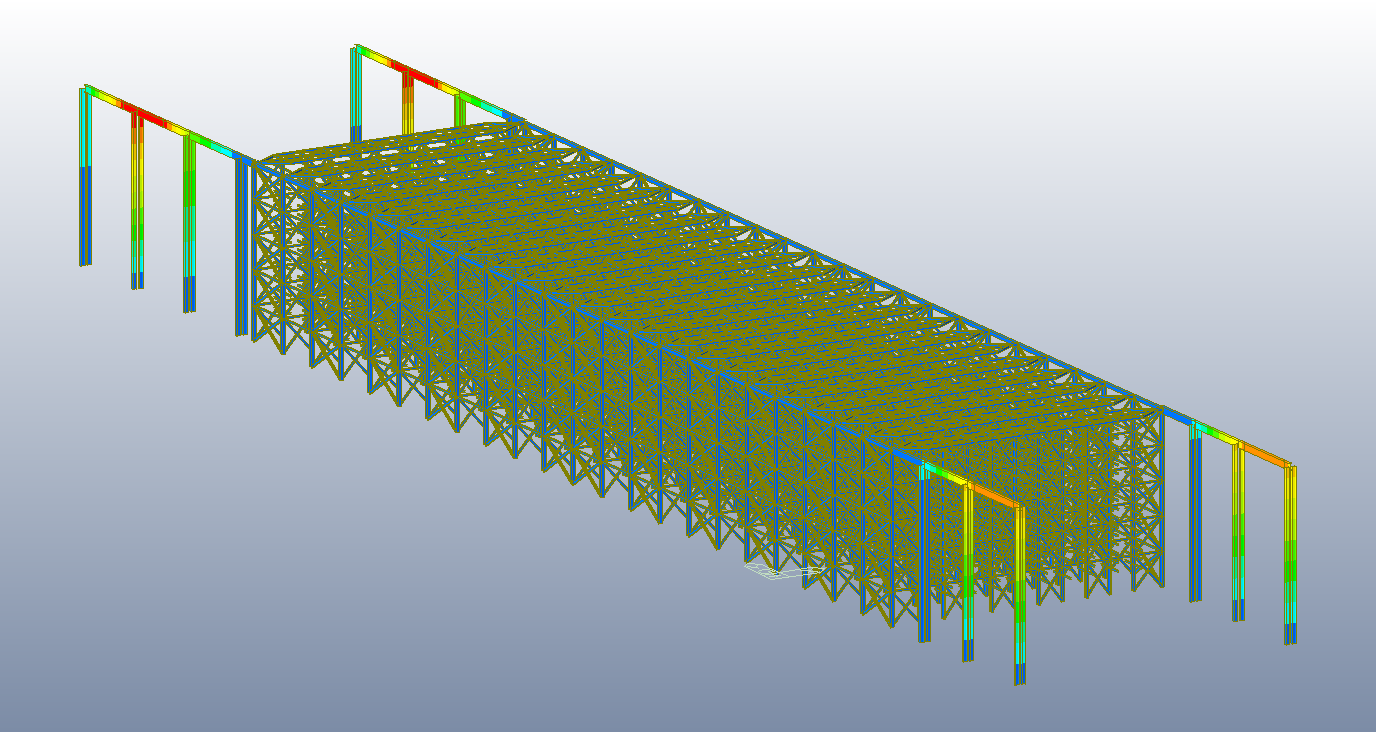The height and width of the screenshot is (732, 1376).
Task: Click the green column of the far-left frame
Action: click(x=189, y=220)
